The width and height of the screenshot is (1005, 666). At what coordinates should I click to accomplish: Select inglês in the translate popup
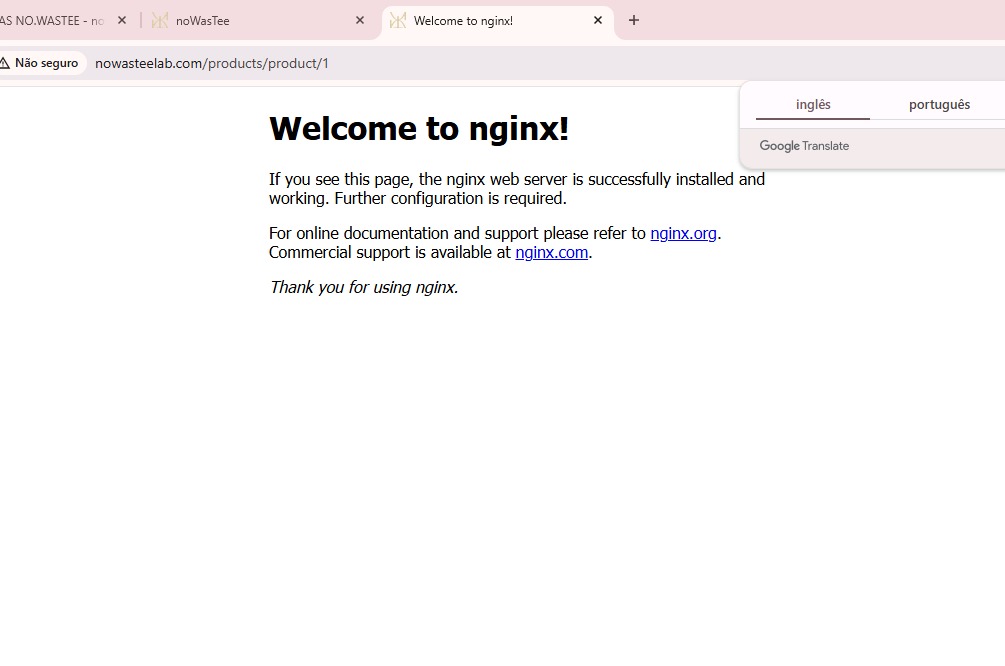(x=813, y=104)
